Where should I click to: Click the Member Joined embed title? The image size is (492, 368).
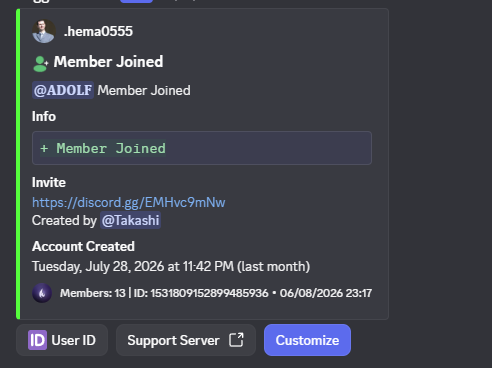(108, 62)
